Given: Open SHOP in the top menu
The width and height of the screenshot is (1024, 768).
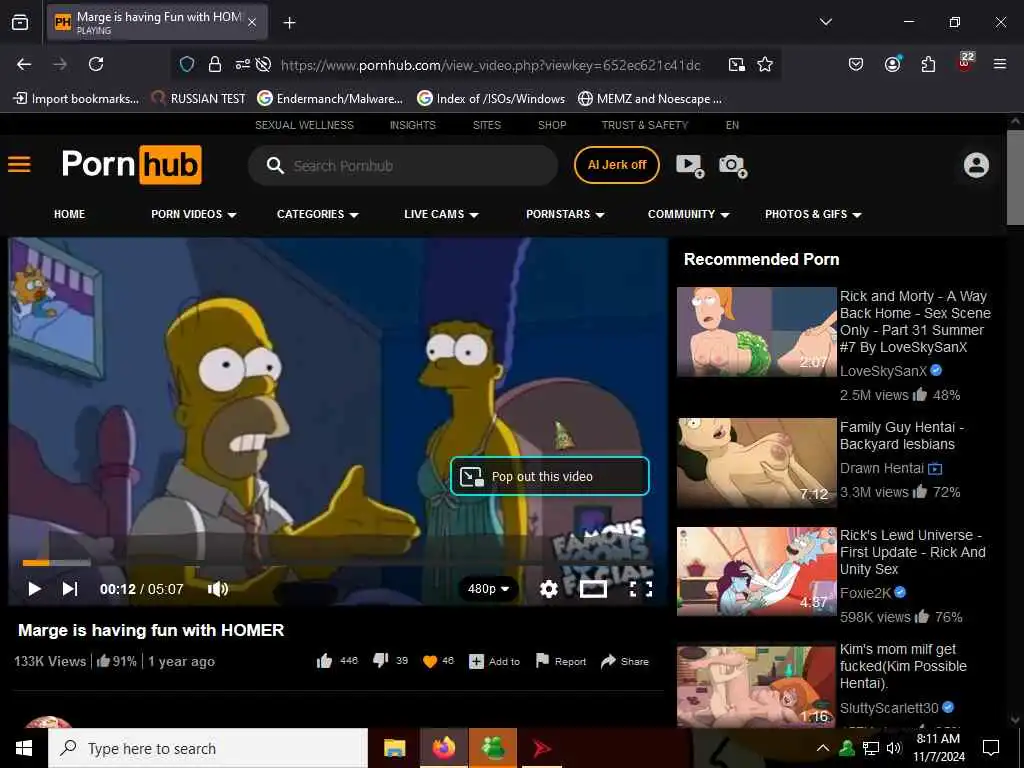Looking at the screenshot, I should (552, 125).
